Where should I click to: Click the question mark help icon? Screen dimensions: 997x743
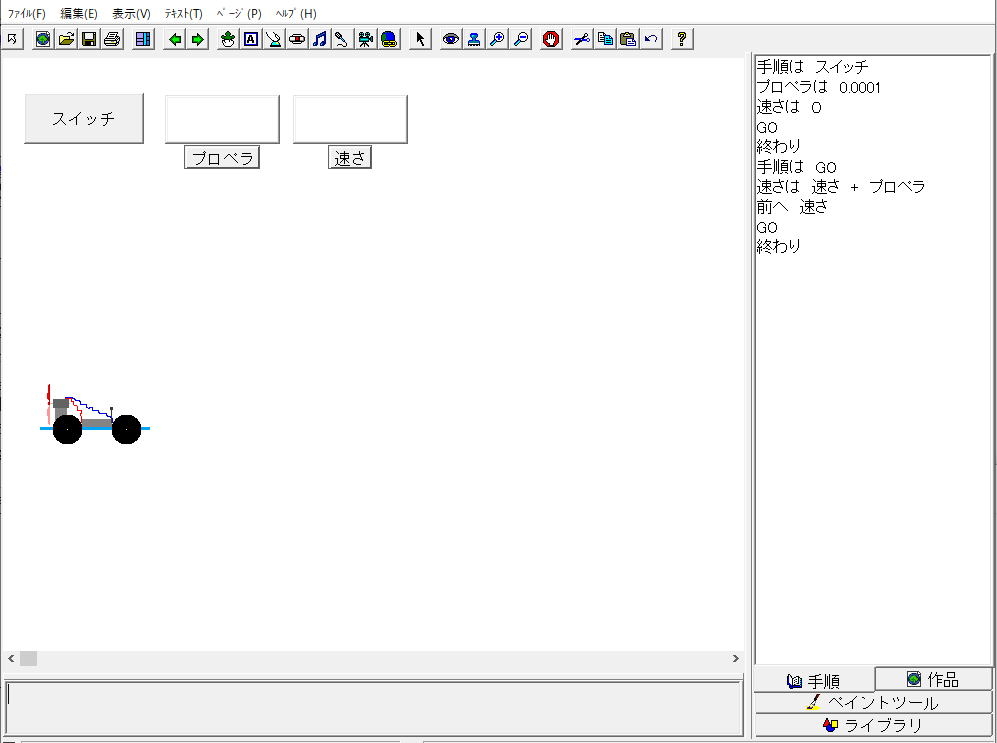click(x=682, y=39)
